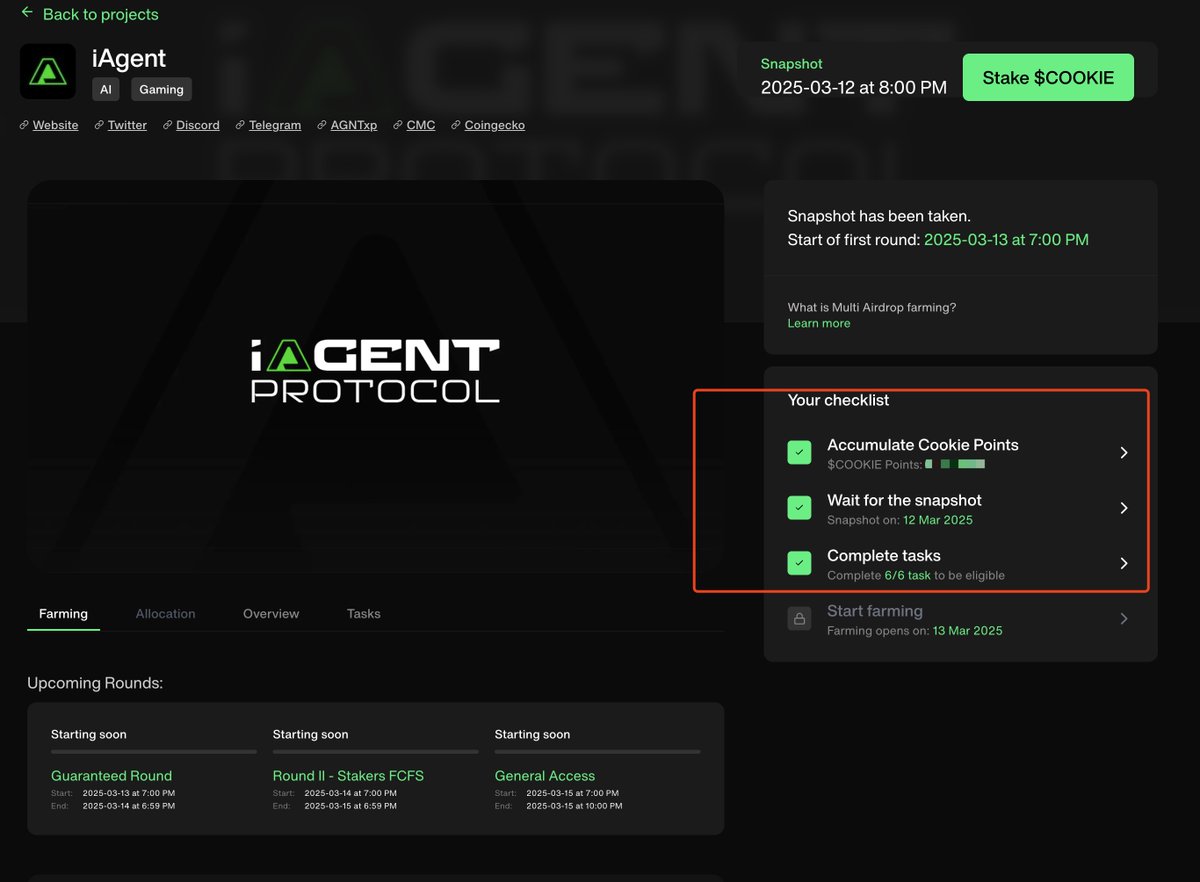Screen dimensions: 1200x882
Task: Click the link icon beside Twitter
Action: tap(99, 125)
